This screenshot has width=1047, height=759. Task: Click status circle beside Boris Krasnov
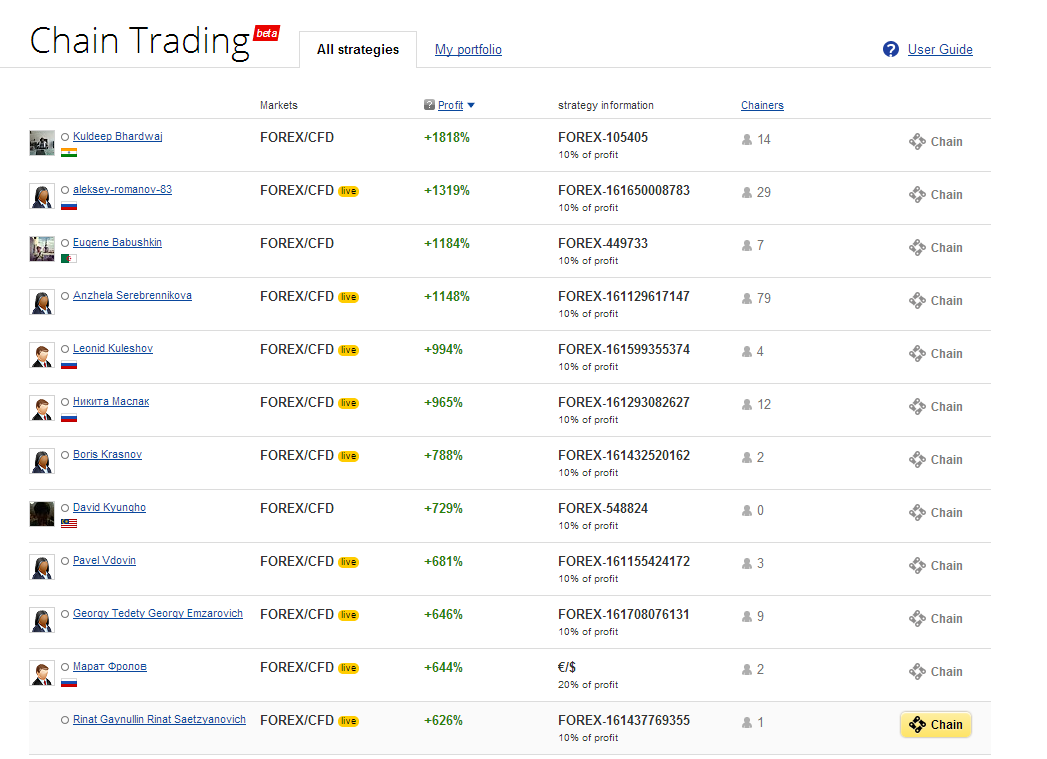pos(65,455)
